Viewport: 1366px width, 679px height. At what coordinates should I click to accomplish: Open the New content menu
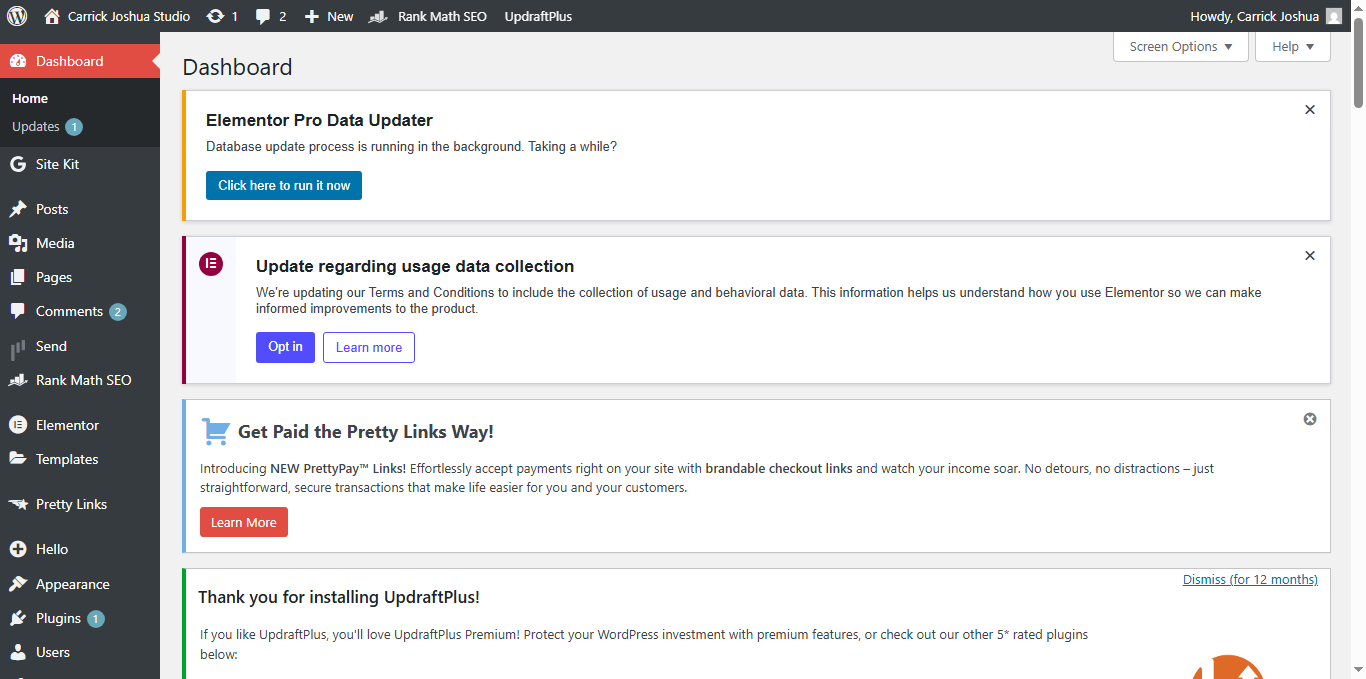pos(328,15)
